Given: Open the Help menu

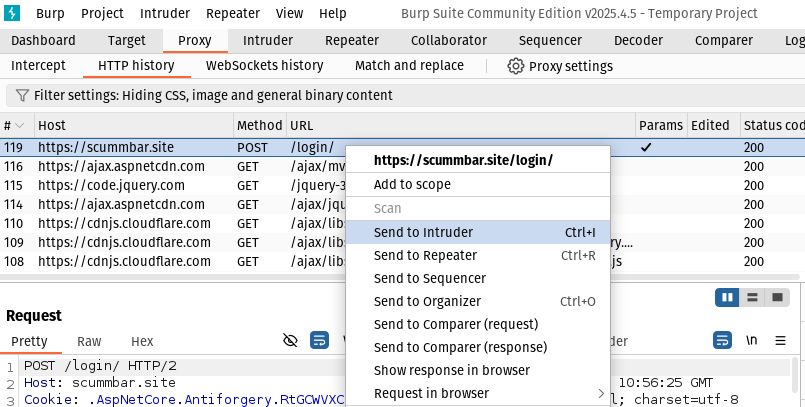Looking at the screenshot, I should click(333, 13).
